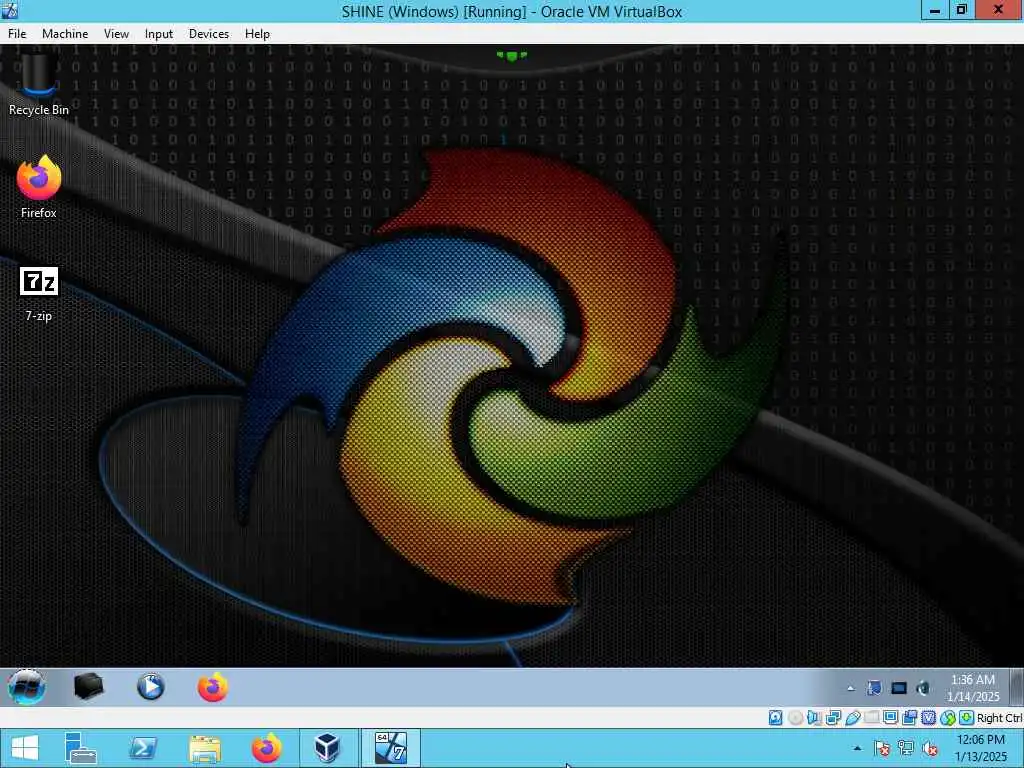
Task: Open the File menu in VirtualBox
Action: 17,33
